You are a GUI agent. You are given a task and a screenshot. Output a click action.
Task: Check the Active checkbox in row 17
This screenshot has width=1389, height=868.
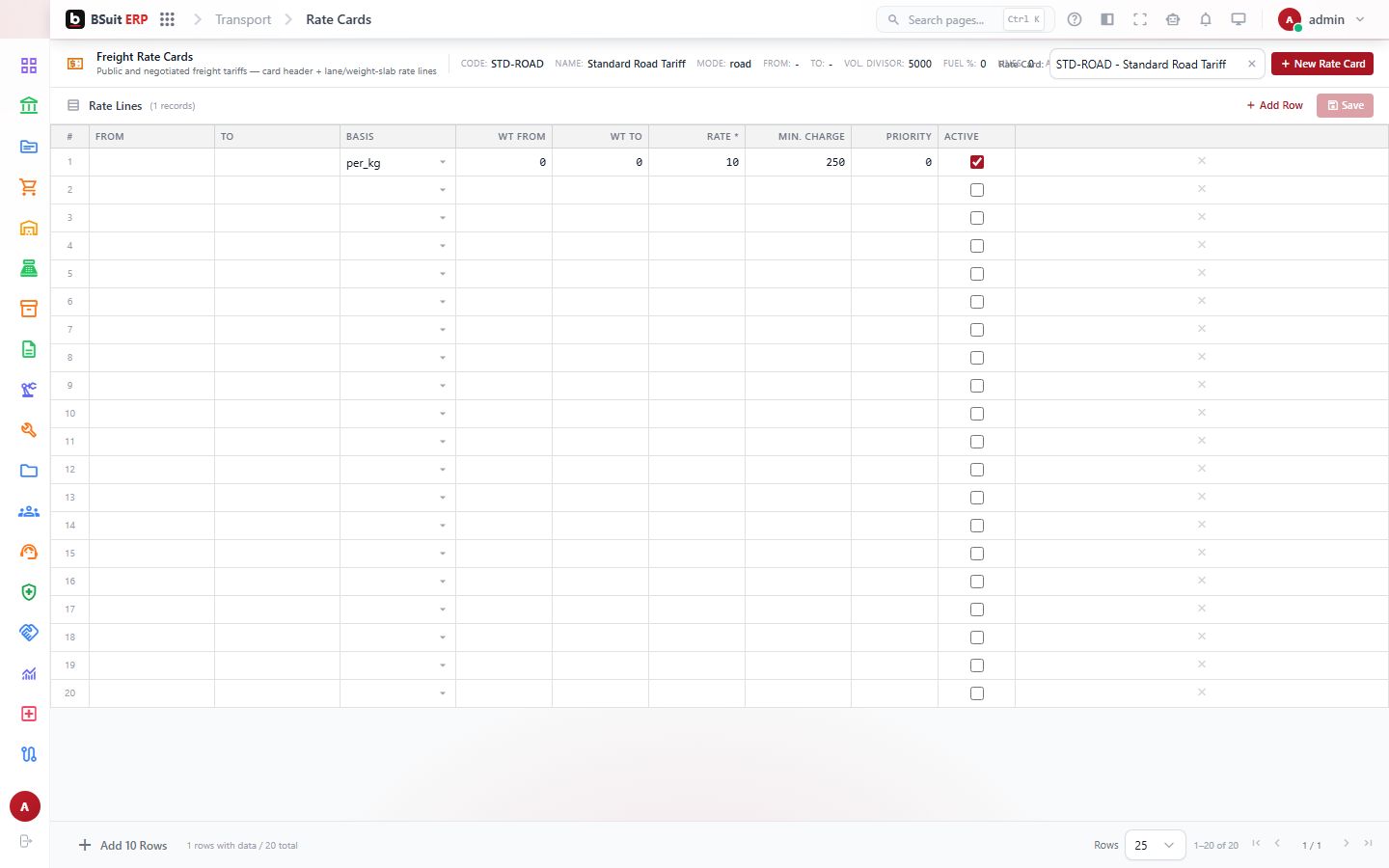point(977,610)
